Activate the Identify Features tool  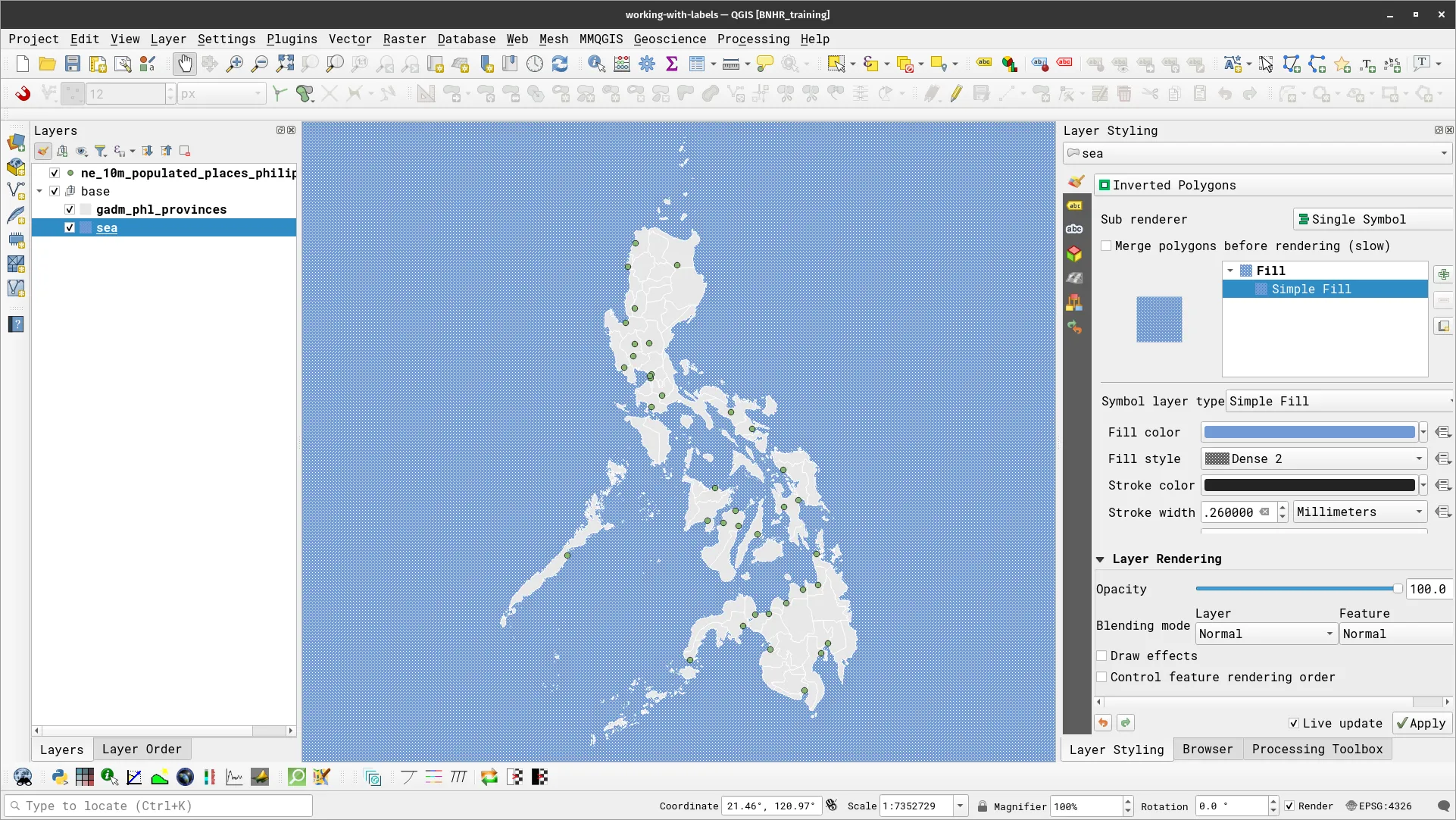tap(597, 64)
